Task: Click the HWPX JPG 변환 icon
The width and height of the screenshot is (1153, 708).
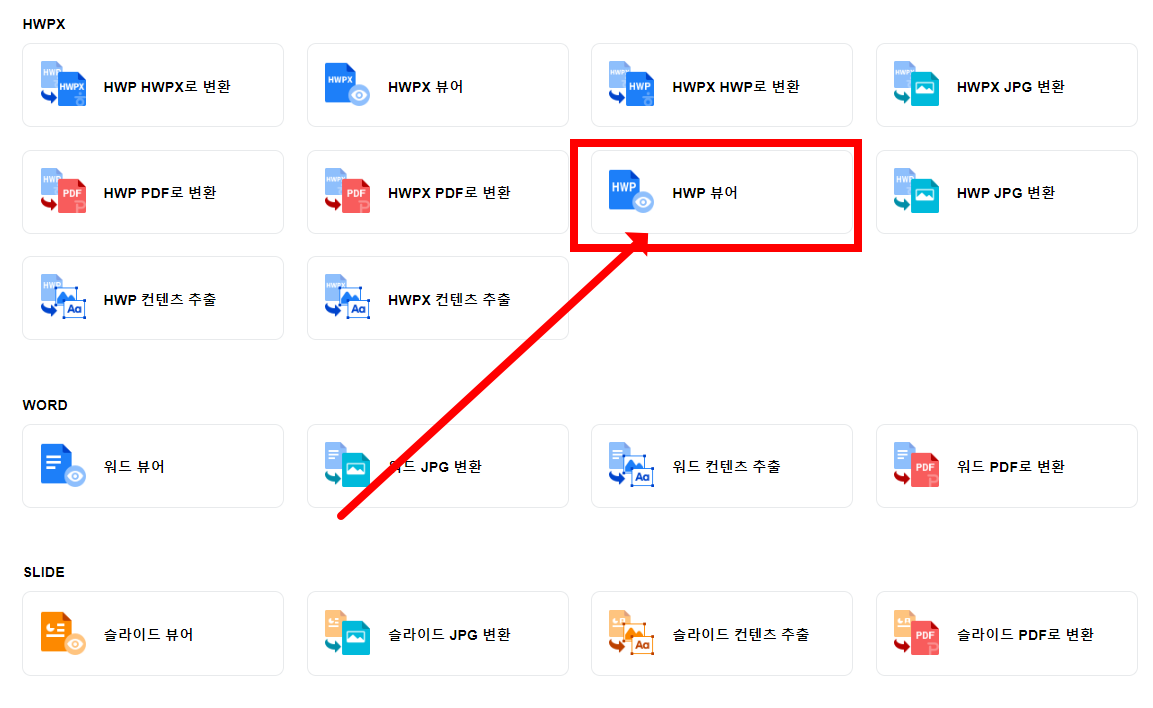Action: (x=915, y=84)
